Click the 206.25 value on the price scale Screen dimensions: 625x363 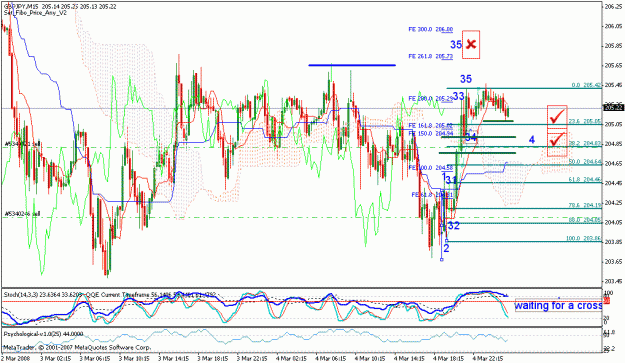[614, 6]
